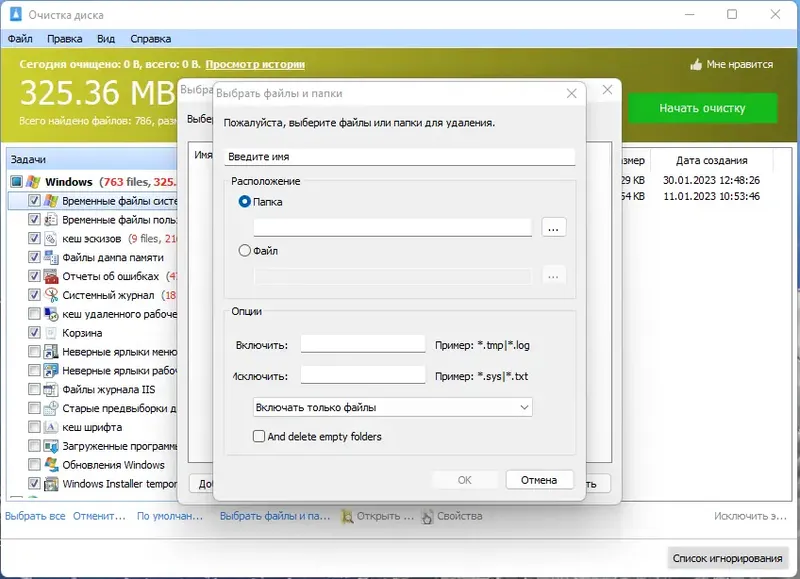Click the memory dump files icon (Файлы дампа памяти)
The height and width of the screenshot is (579, 800).
(51, 257)
